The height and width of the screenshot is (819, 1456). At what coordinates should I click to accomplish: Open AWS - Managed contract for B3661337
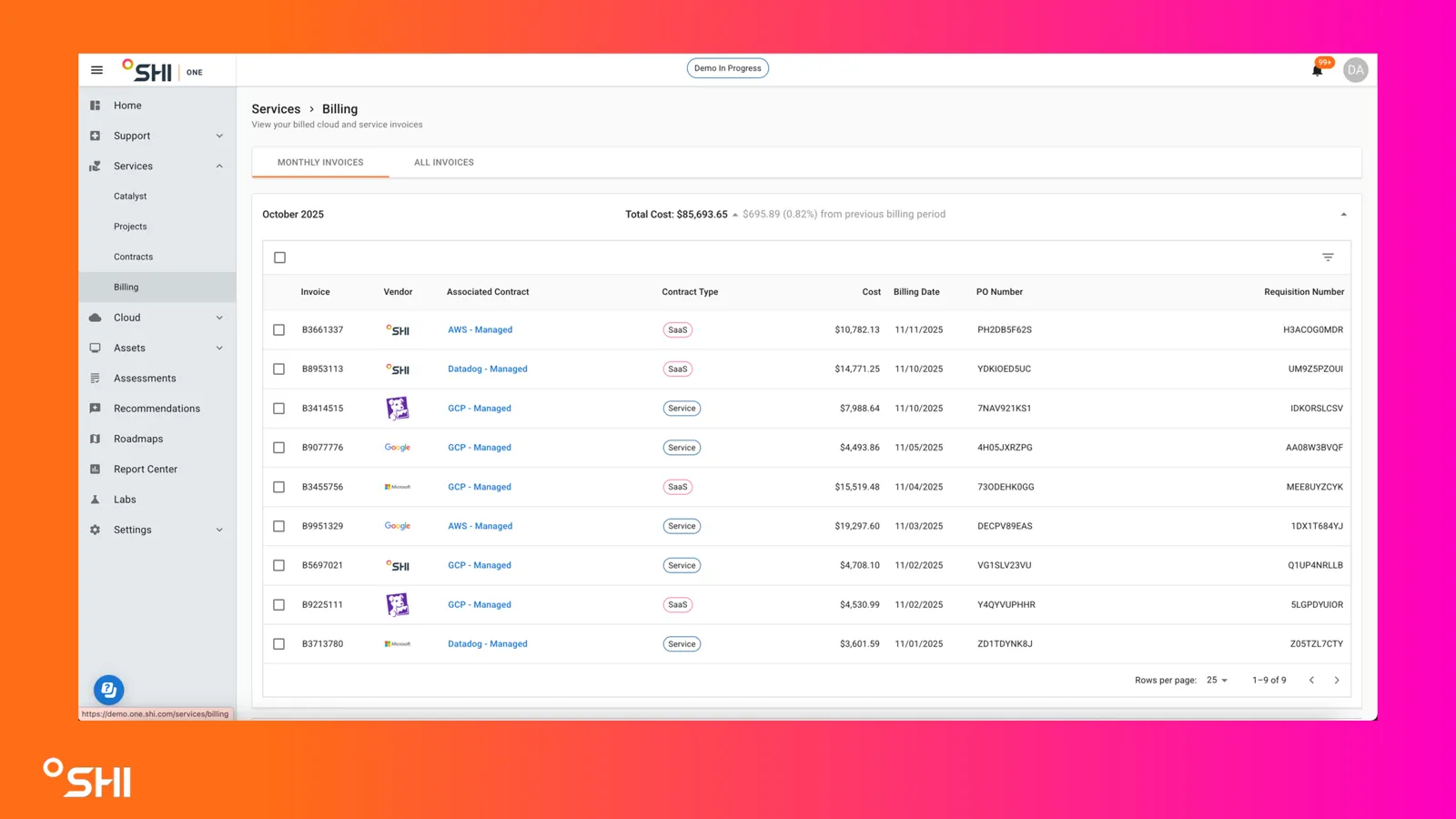coord(480,330)
